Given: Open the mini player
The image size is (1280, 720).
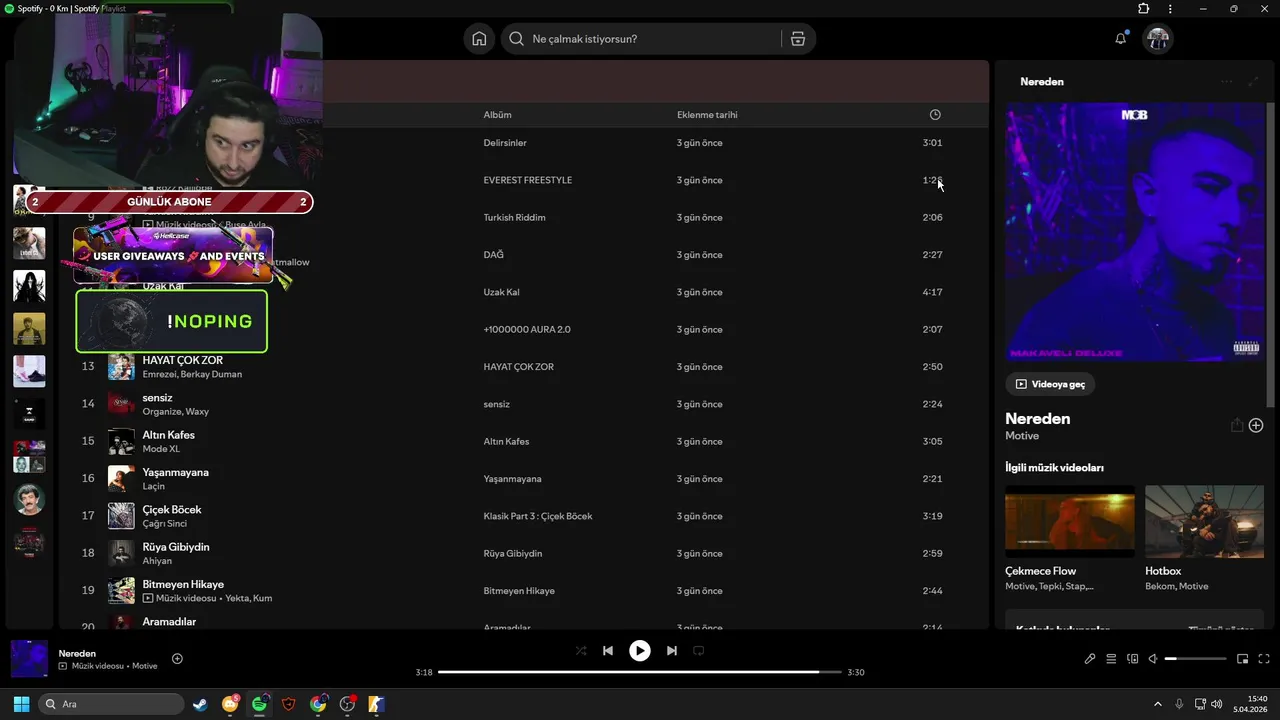Looking at the screenshot, I should tap(1243, 659).
